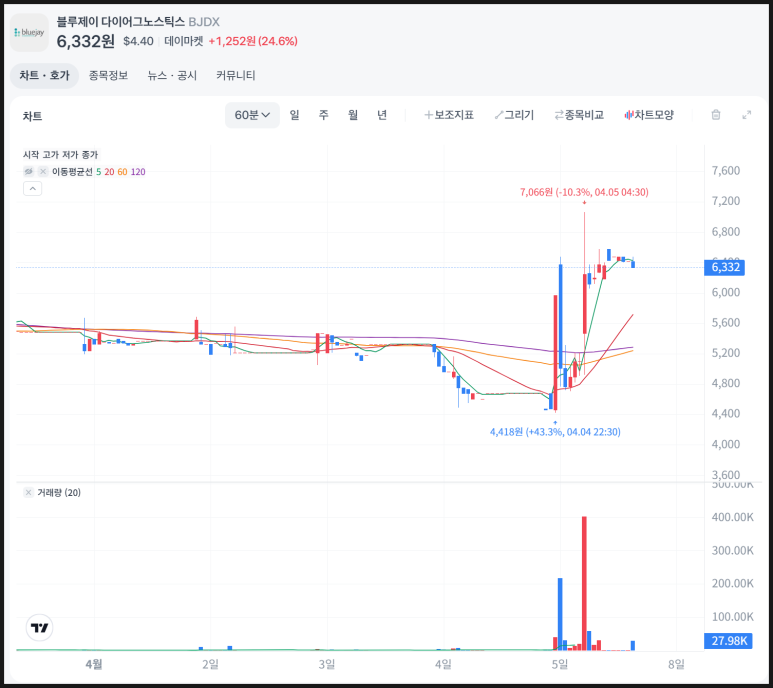Image resolution: width=773 pixels, height=688 pixels.
Task: Click the 데이마켓 market label
Action: click(184, 41)
